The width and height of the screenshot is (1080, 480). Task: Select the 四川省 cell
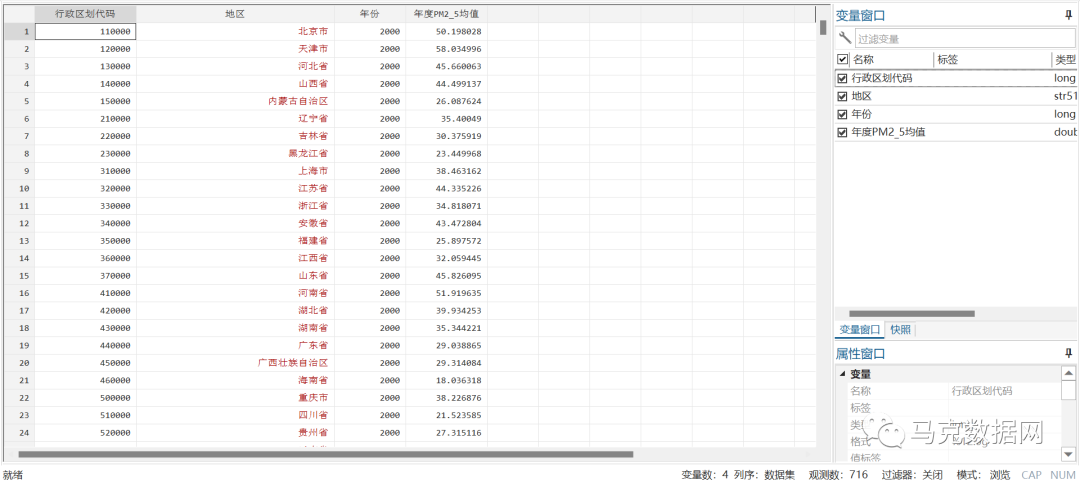click(236, 415)
